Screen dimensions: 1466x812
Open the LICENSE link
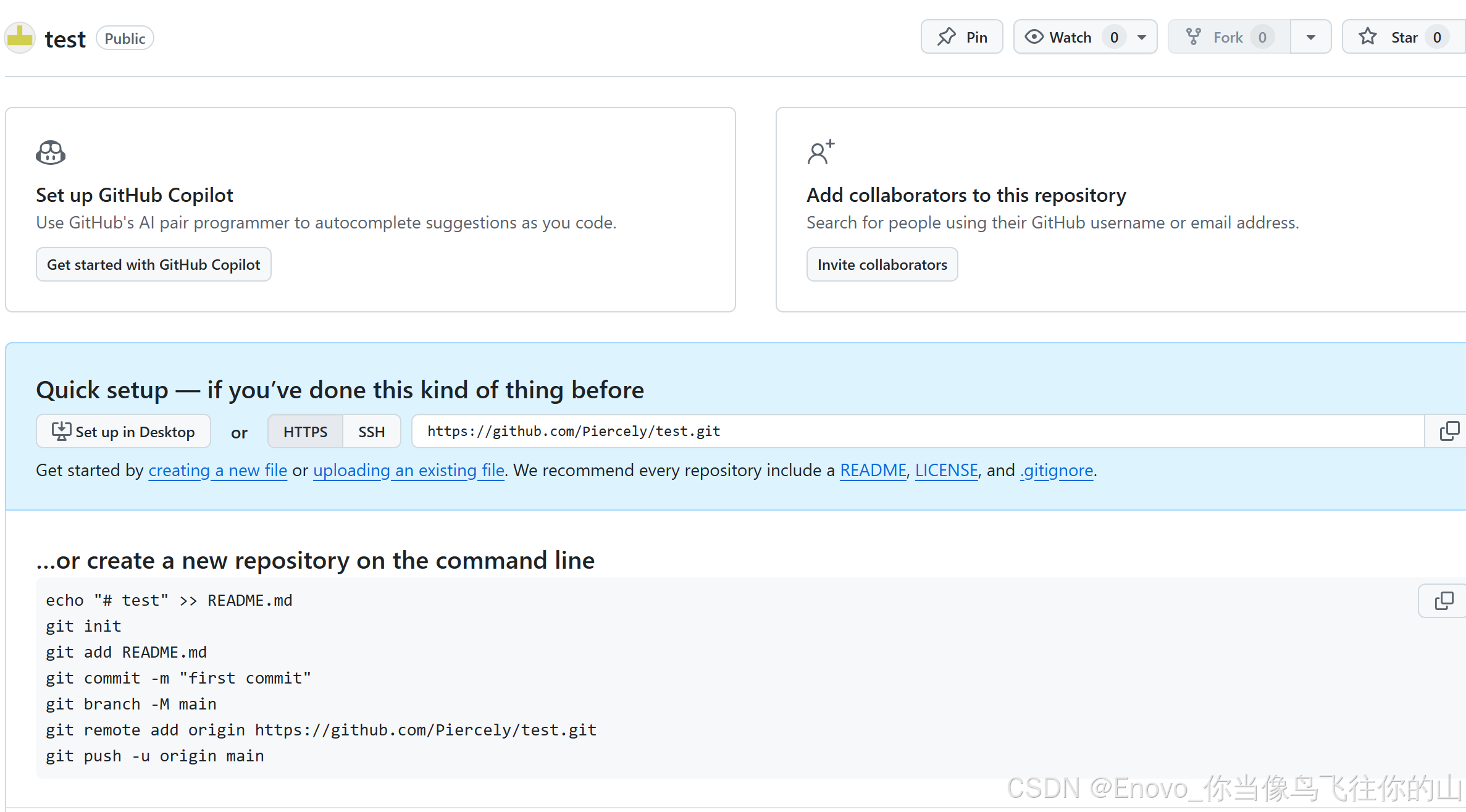point(947,471)
